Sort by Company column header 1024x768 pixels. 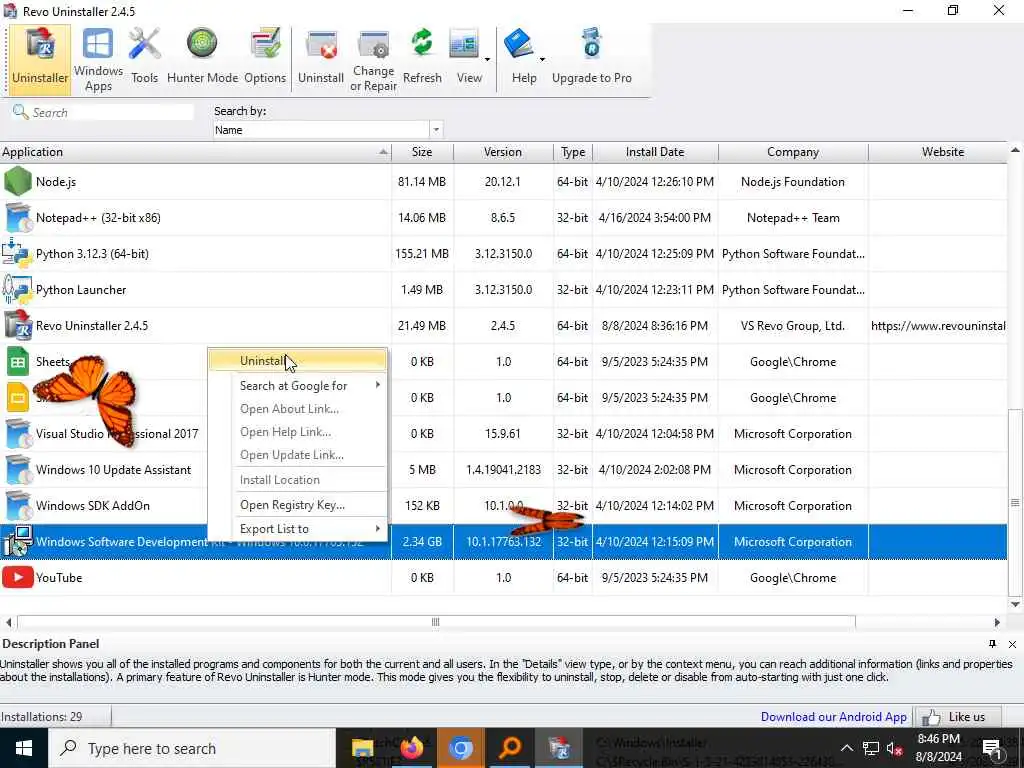793,152
